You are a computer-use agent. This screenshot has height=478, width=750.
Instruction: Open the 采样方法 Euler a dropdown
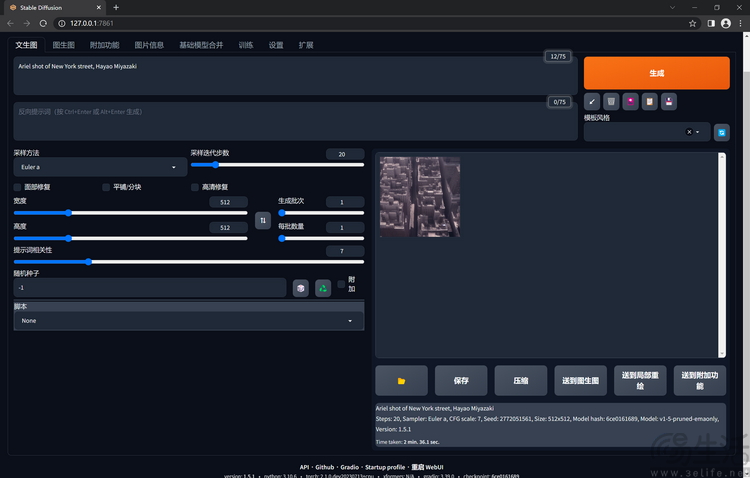click(100, 167)
